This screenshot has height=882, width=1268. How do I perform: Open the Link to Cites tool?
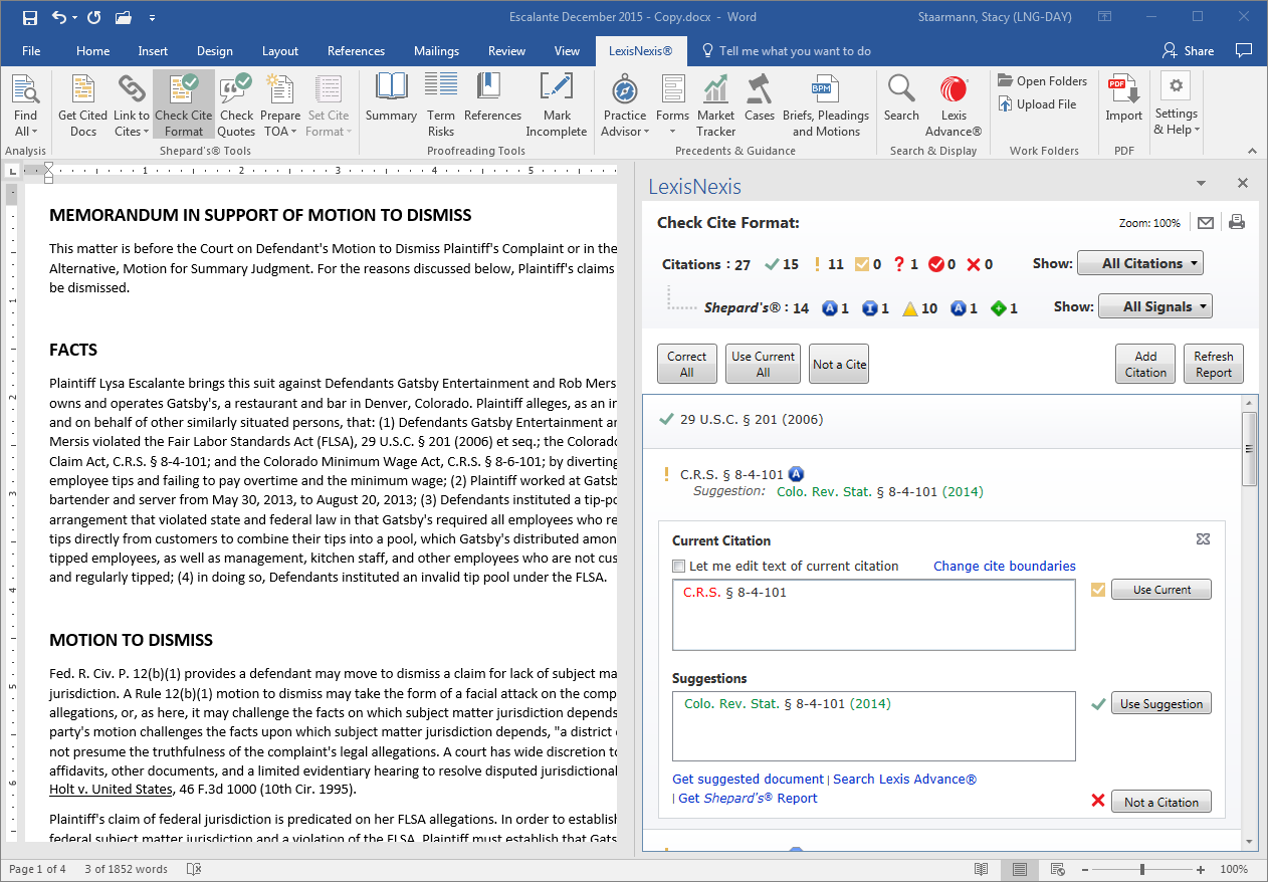(x=131, y=106)
